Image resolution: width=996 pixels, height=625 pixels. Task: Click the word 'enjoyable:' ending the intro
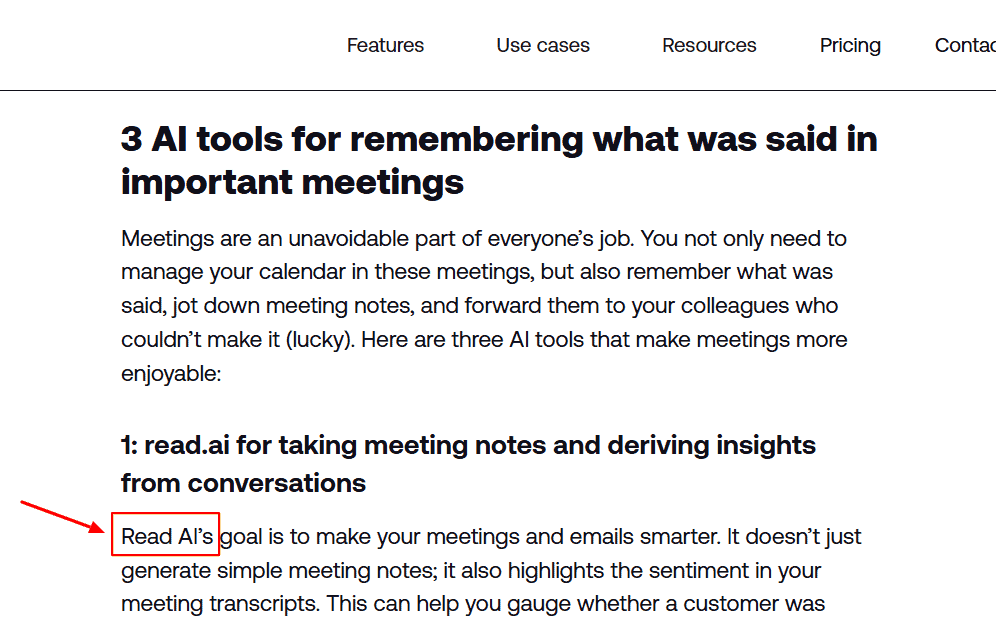(x=171, y=374)
